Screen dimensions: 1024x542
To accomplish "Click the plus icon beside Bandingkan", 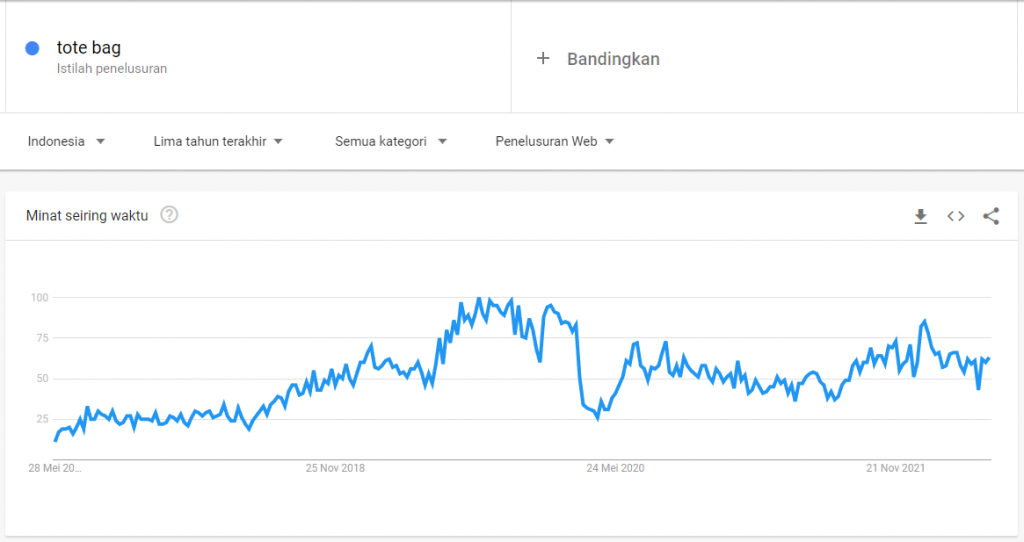I will tap(543, 58).
